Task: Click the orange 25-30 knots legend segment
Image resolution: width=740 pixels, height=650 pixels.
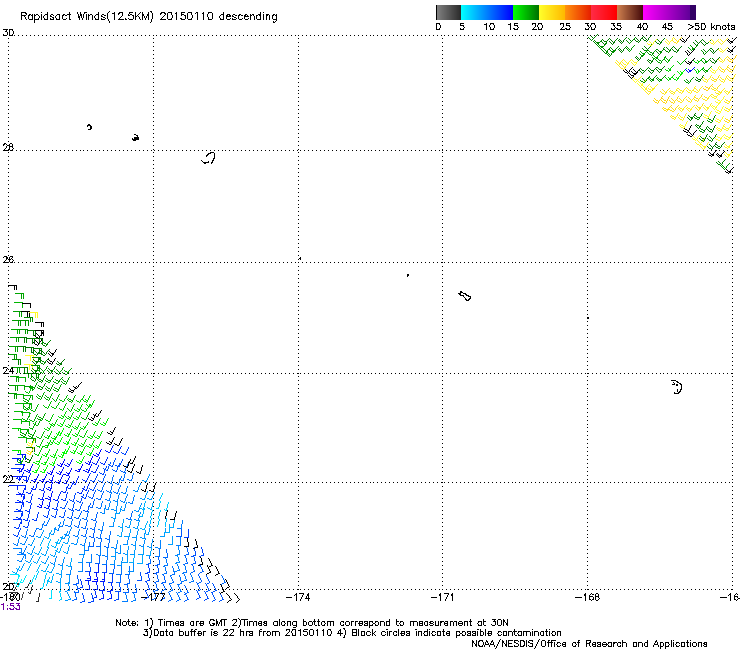Action: click(578, 12)
